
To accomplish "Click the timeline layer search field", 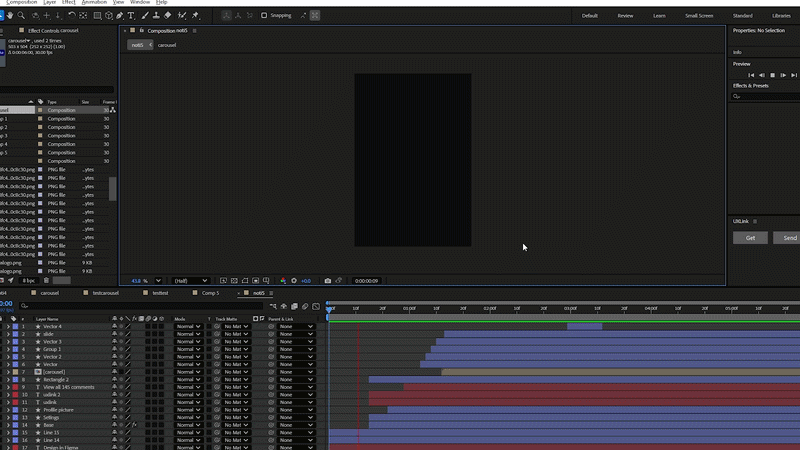I will coord(140,306).
